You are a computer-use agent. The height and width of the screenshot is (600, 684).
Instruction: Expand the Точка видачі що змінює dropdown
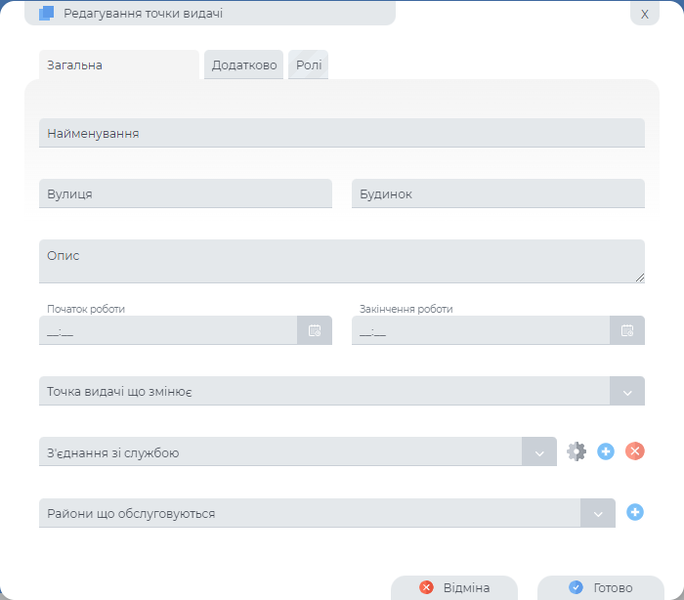[x=627, y=391]
